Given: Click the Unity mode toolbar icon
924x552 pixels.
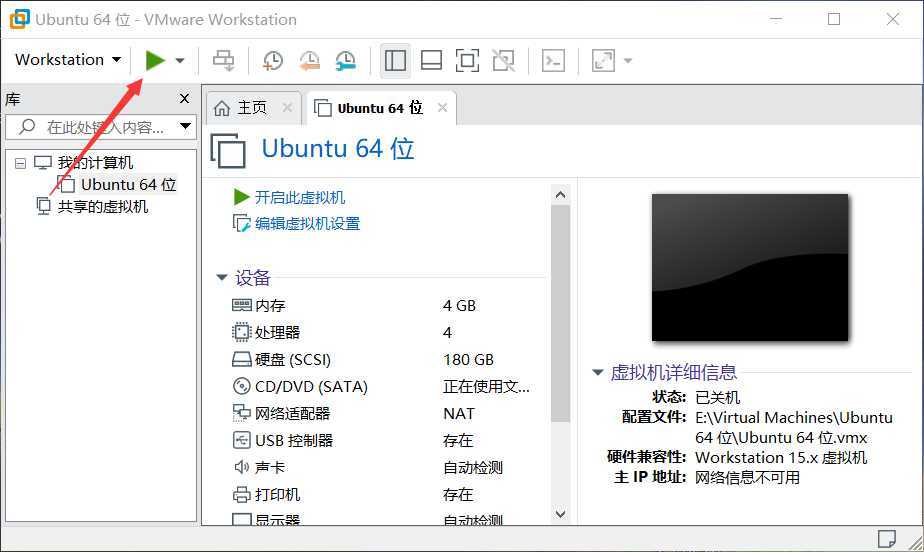Looking at the screenshot, I should pos(503,60).
